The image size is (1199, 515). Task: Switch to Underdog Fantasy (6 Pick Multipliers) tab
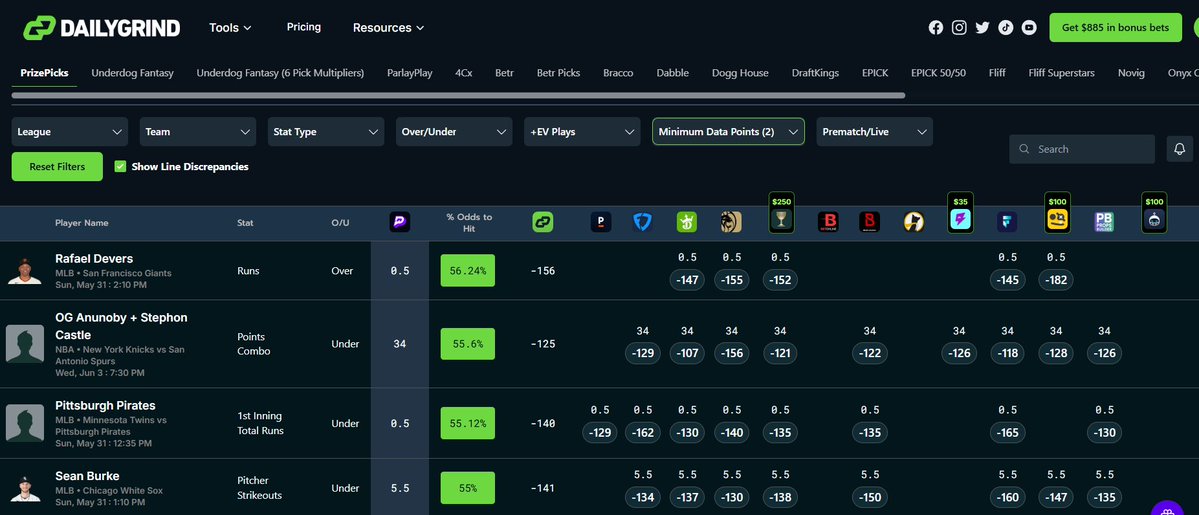280,73
